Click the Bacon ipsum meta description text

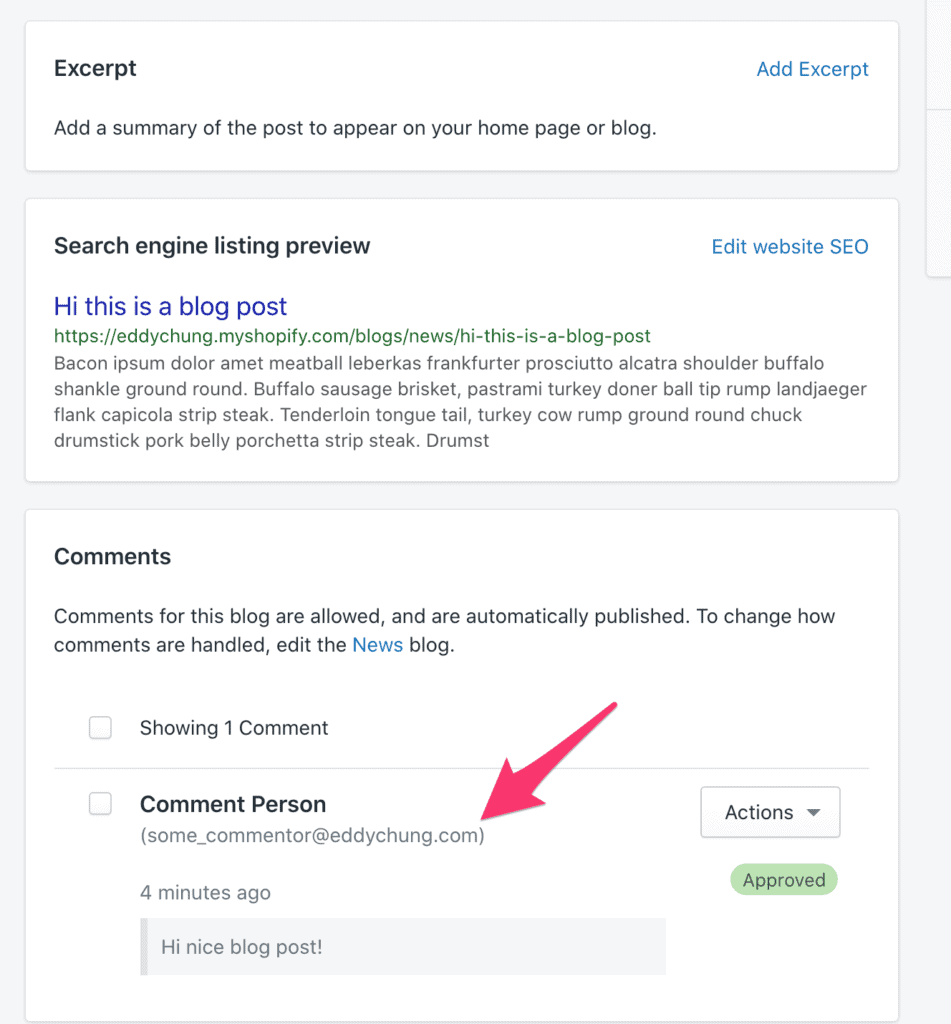tap(460, 402)
